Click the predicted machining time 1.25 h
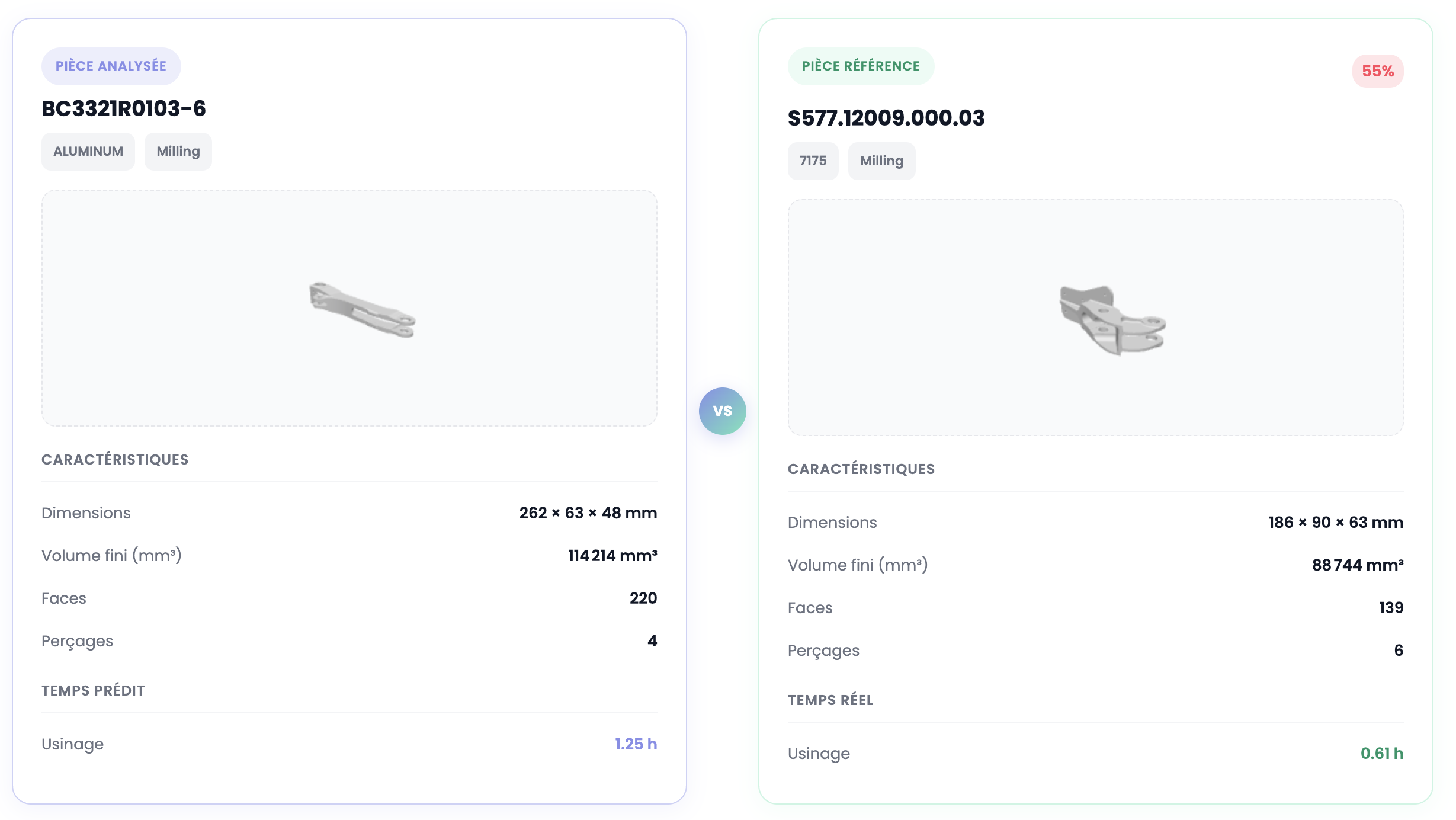 636,744
